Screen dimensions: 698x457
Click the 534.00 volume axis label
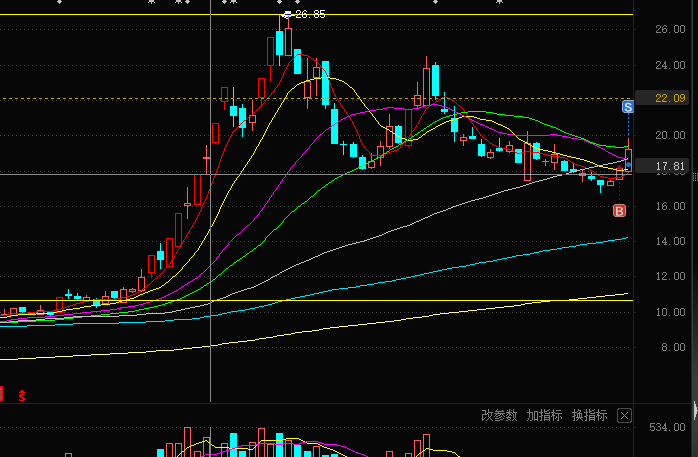[667, 428]
